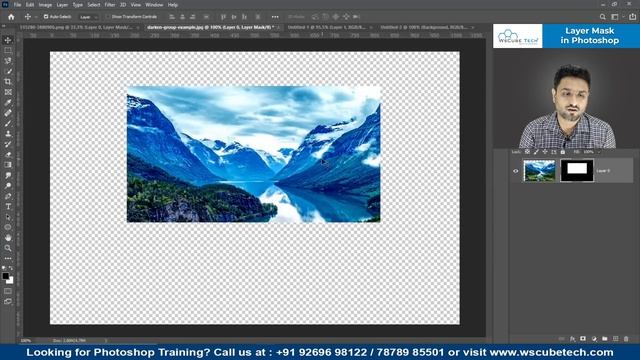The height and width of the screenshot is (360, 640).
Task: Select the Dodge tool
Action: click(8, 186)
